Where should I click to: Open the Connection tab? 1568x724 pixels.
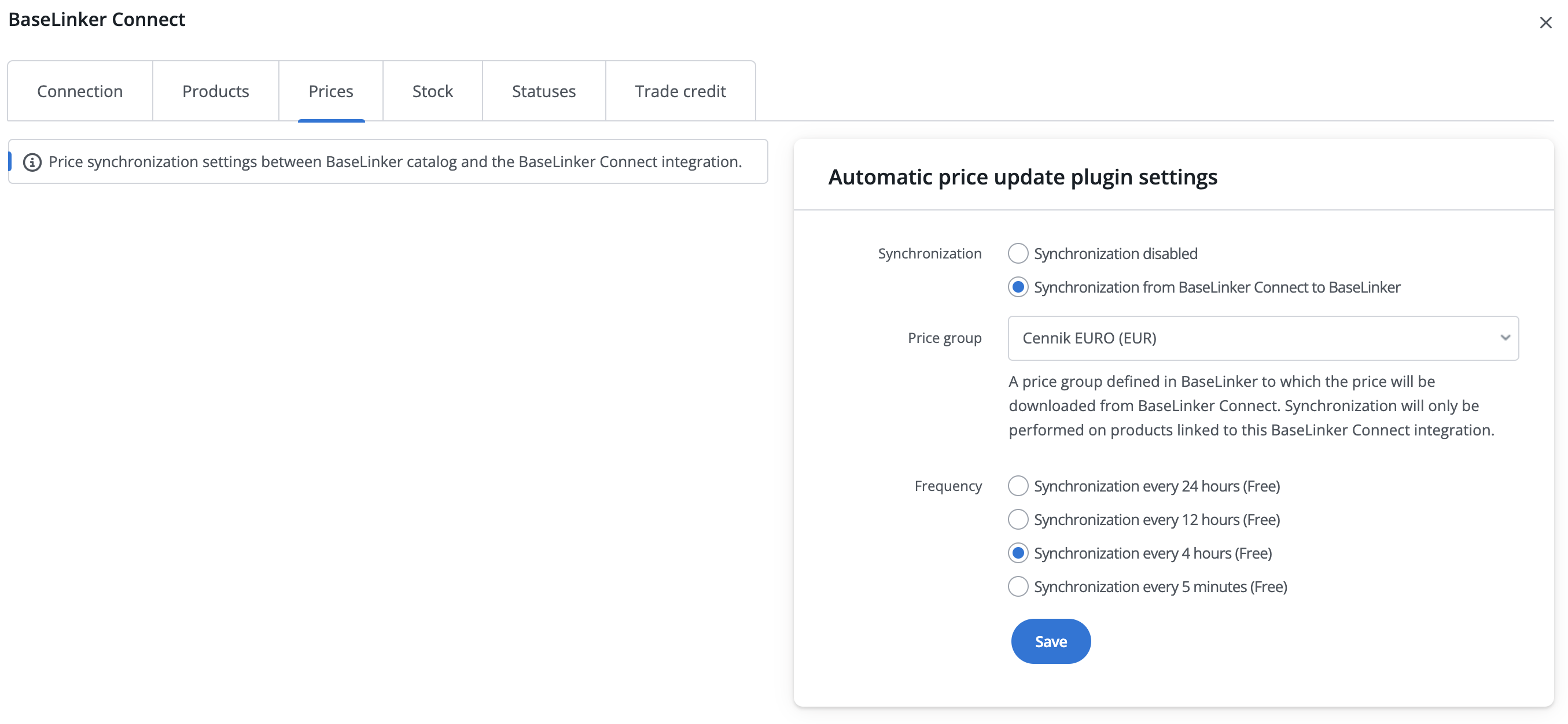pyautogui.click(x=80, y=91)
